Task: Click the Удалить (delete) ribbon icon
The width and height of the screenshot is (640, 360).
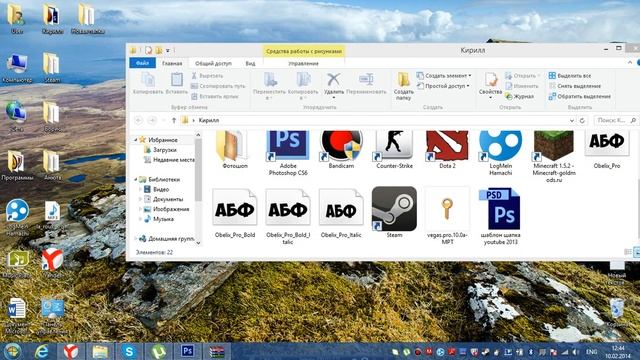Action: (333, 79)
